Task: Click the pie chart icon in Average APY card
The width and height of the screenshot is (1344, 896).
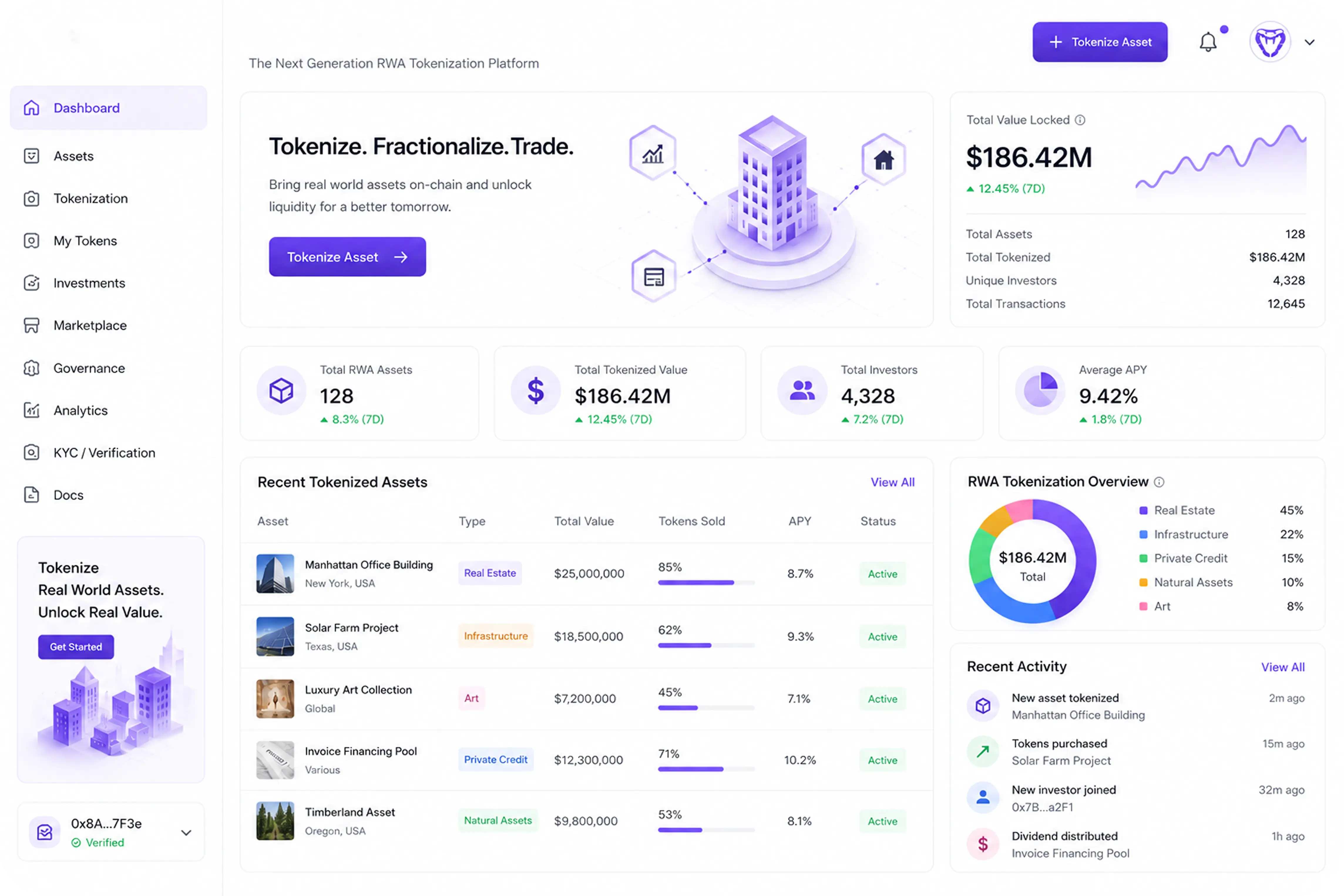Action: 1040,391
